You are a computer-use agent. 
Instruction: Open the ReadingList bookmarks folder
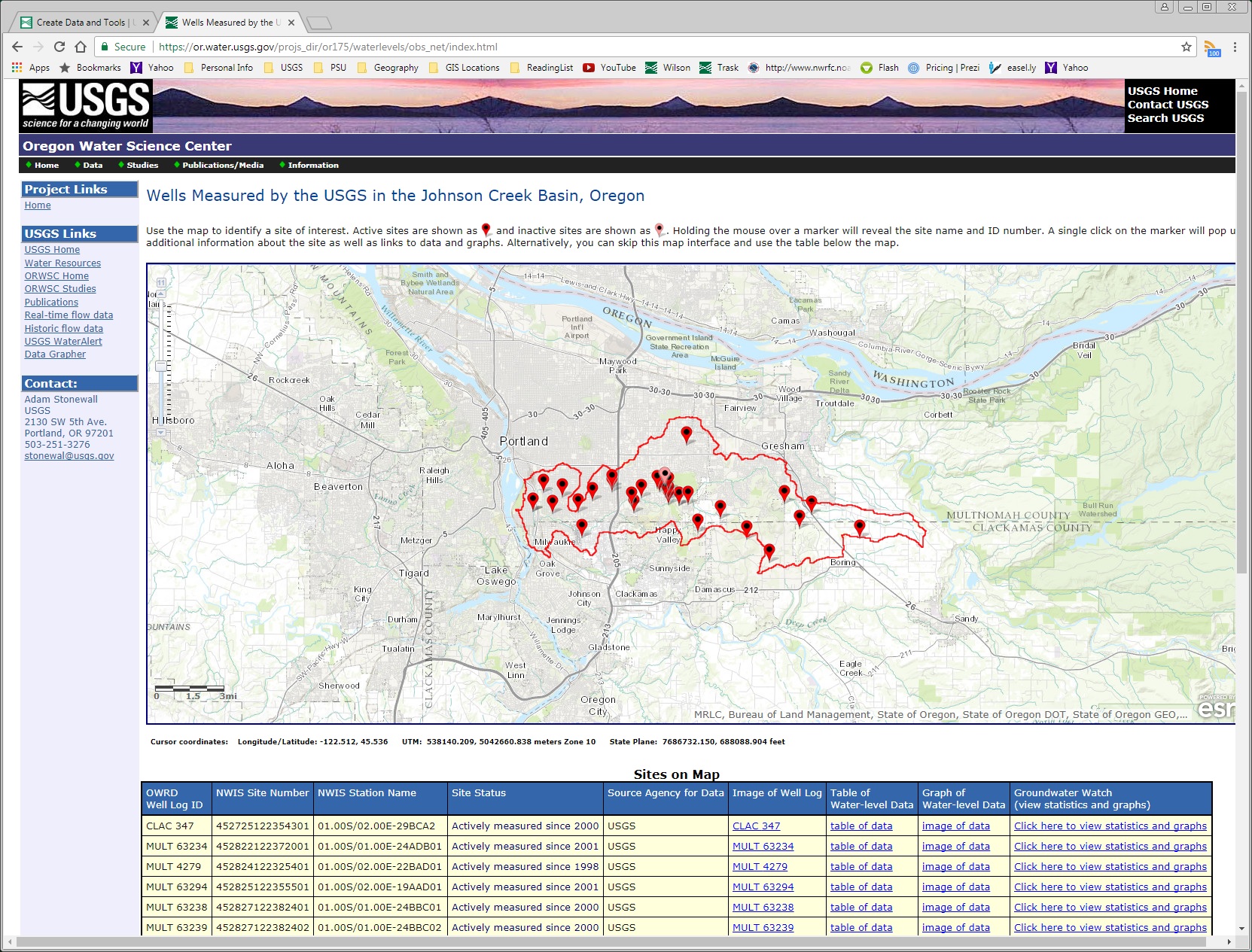541,68
